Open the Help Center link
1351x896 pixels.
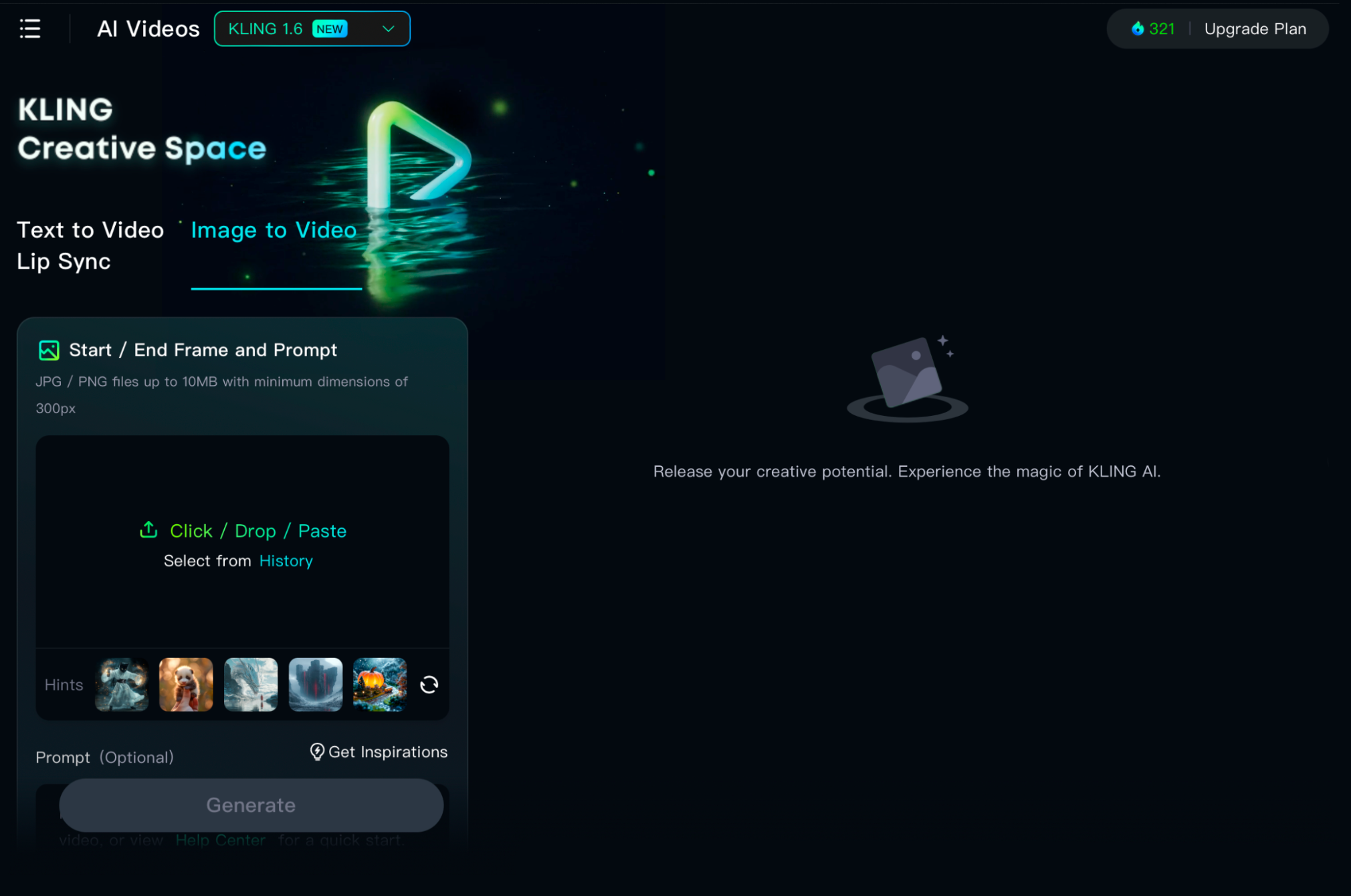(220, 841)
